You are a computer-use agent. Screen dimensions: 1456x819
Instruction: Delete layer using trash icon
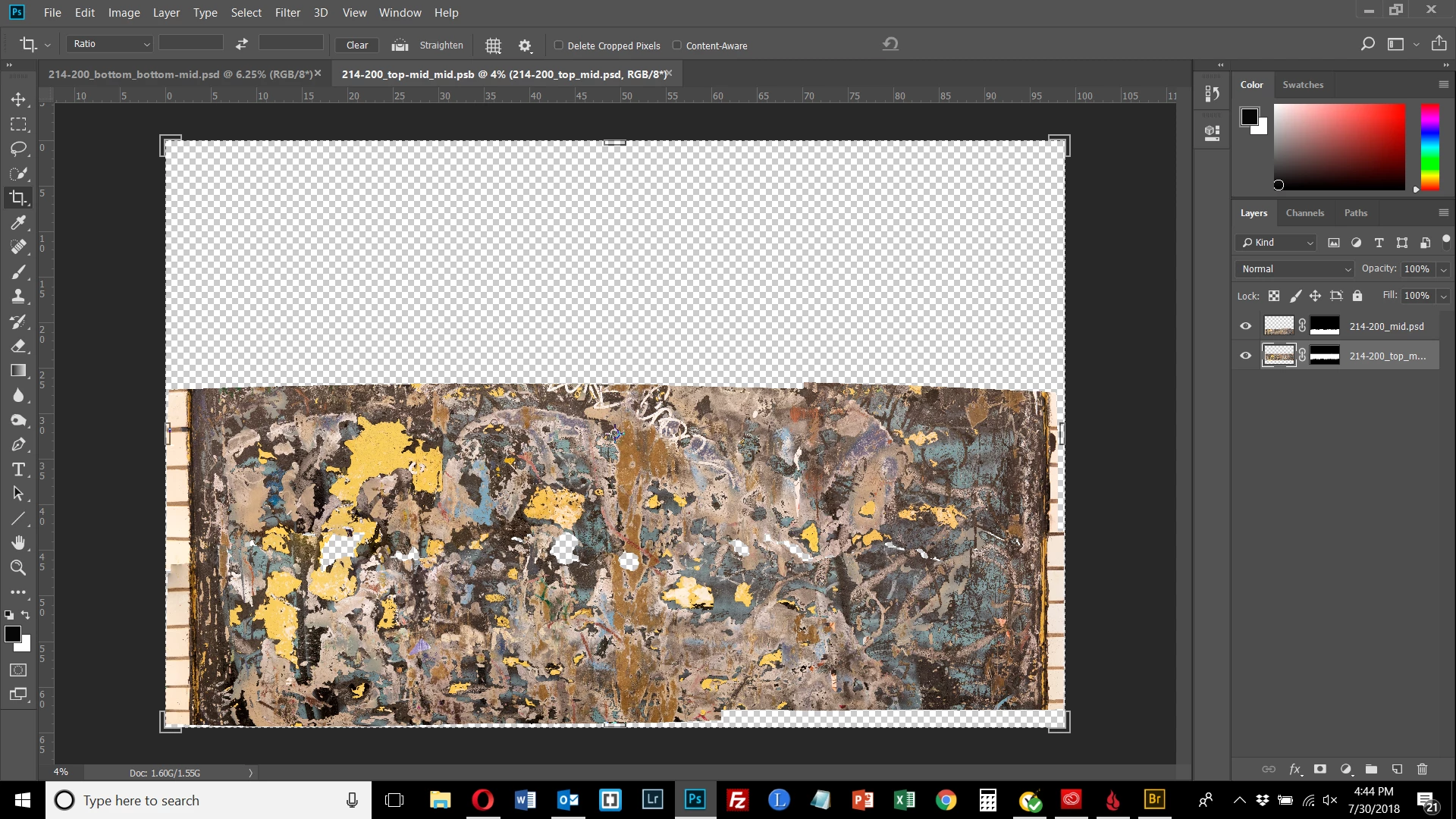pos(1422,769)
